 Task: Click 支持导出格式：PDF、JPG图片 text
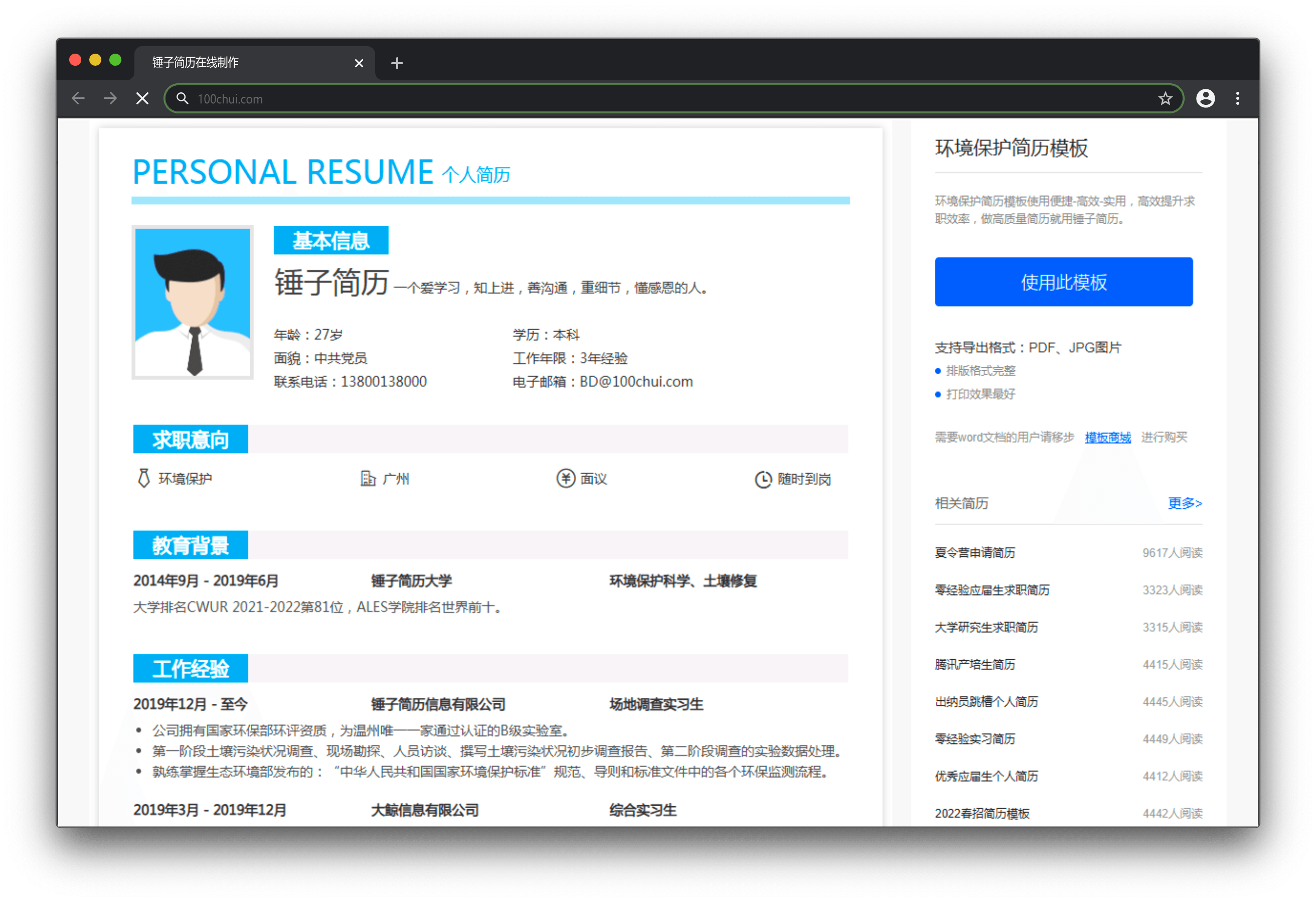(1027, 347)
